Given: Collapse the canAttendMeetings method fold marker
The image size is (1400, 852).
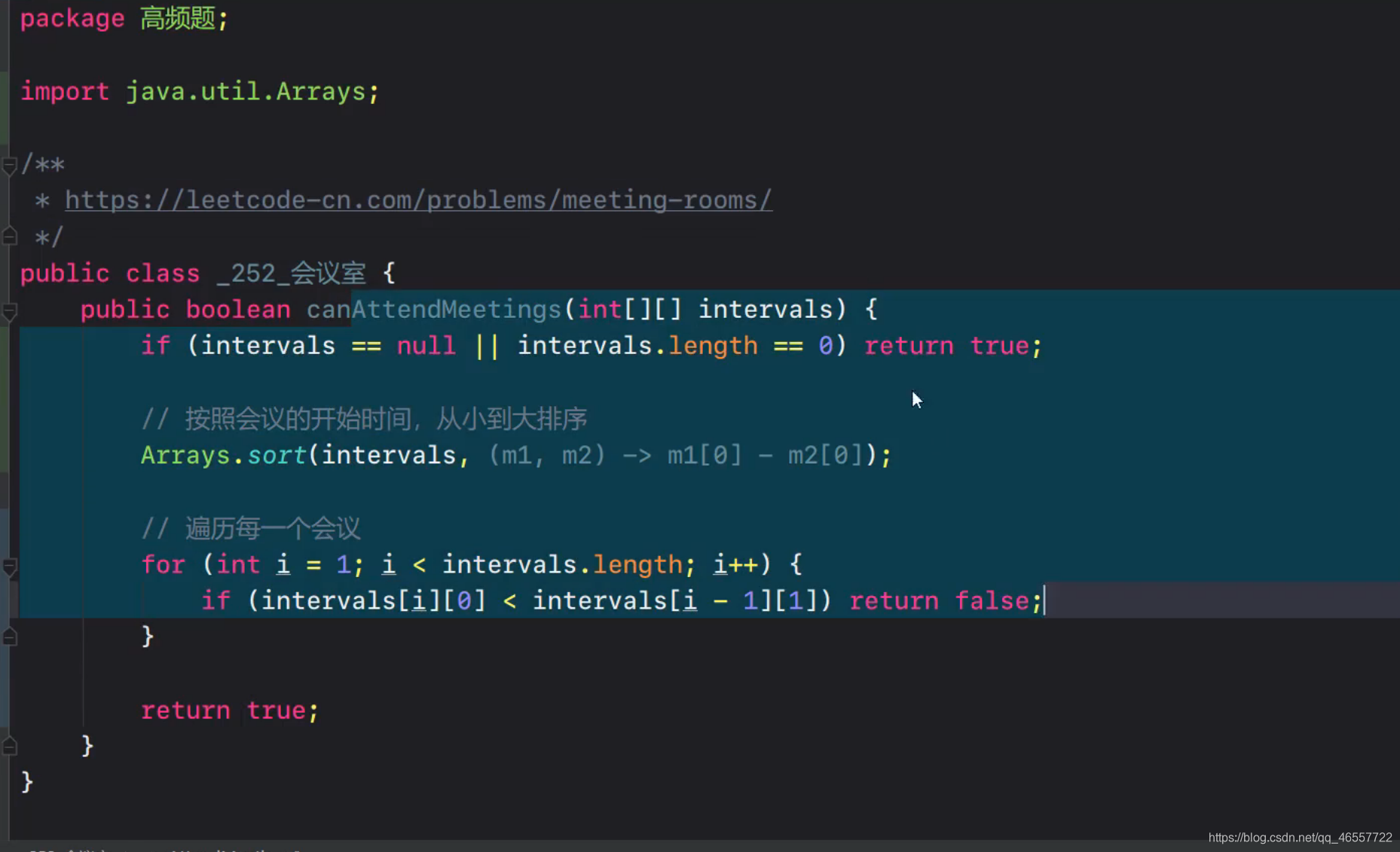Looking at the screenshot, I should point(10,310).
